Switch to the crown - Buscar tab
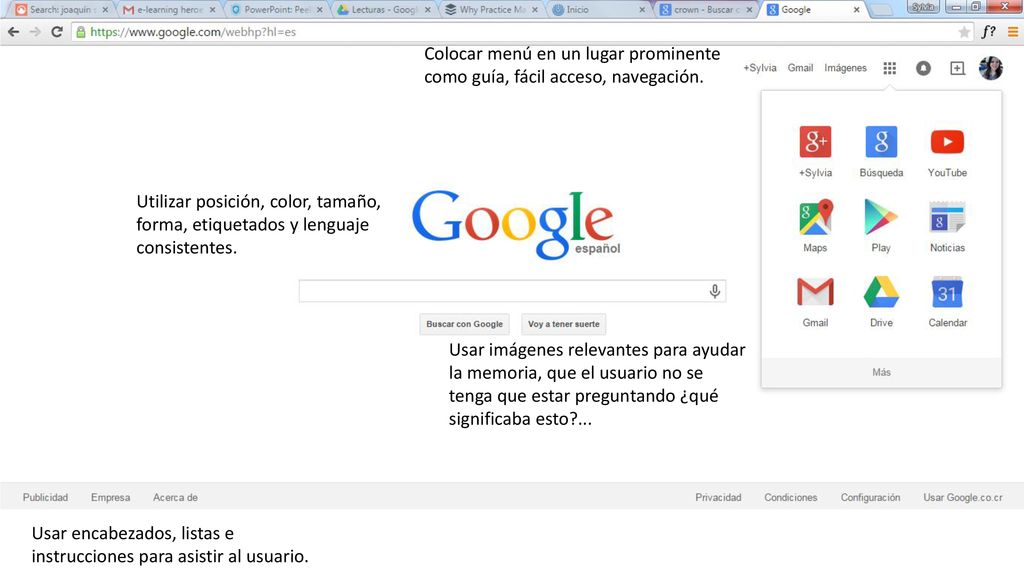This screenshot has width=1024, height=576. point(706,10)
